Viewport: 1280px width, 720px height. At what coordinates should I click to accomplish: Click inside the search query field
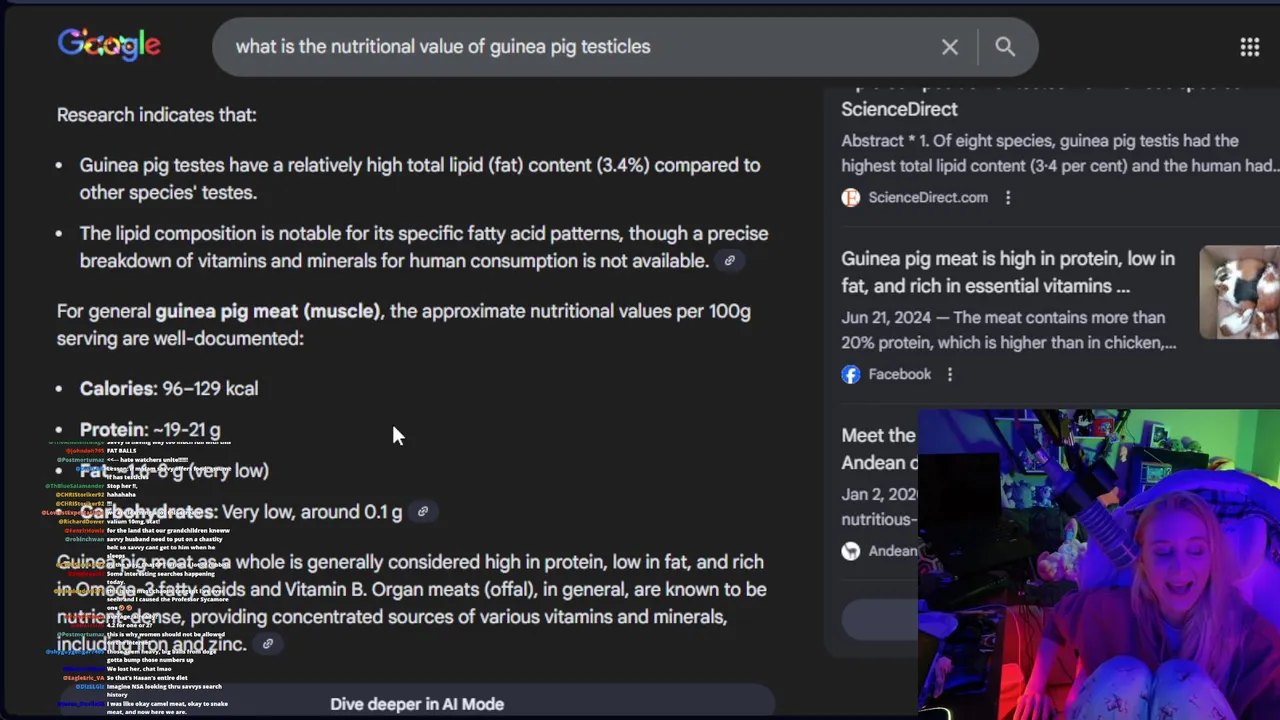pos(580,47)
